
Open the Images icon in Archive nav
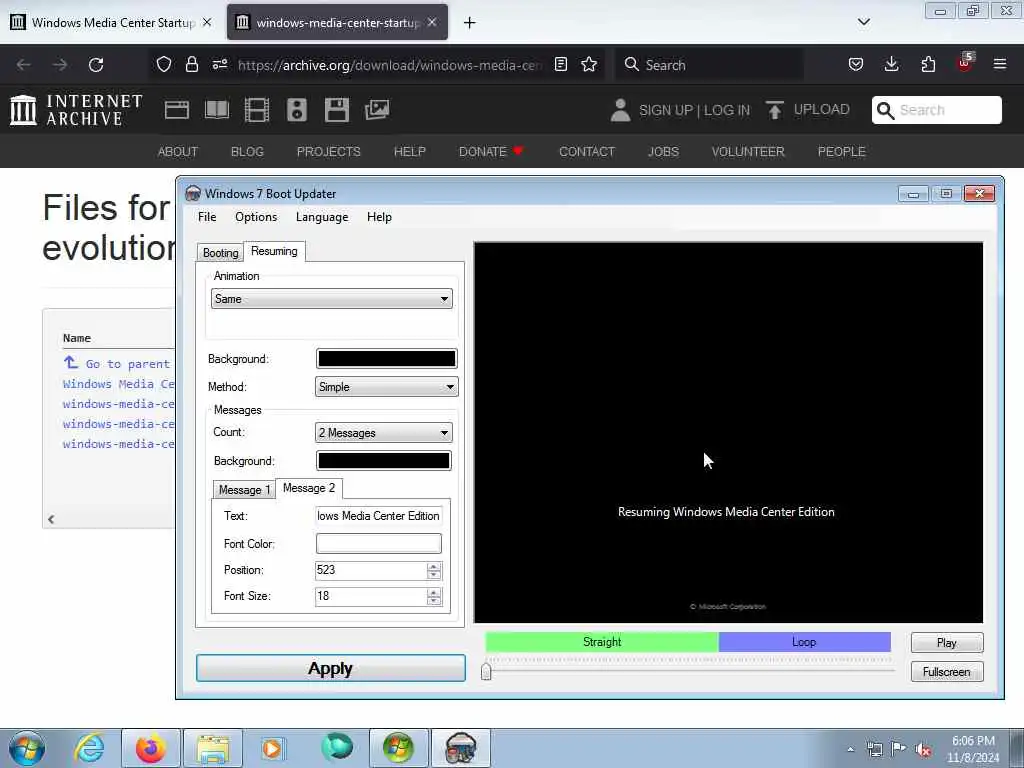coord(377,110)
